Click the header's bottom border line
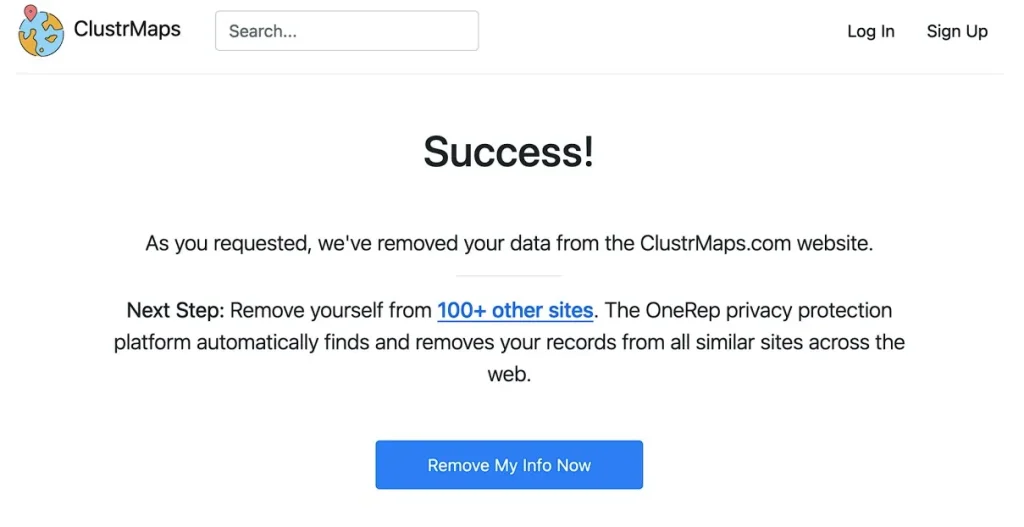Screen dimensions: 1024x527 [x=509, y=73]
